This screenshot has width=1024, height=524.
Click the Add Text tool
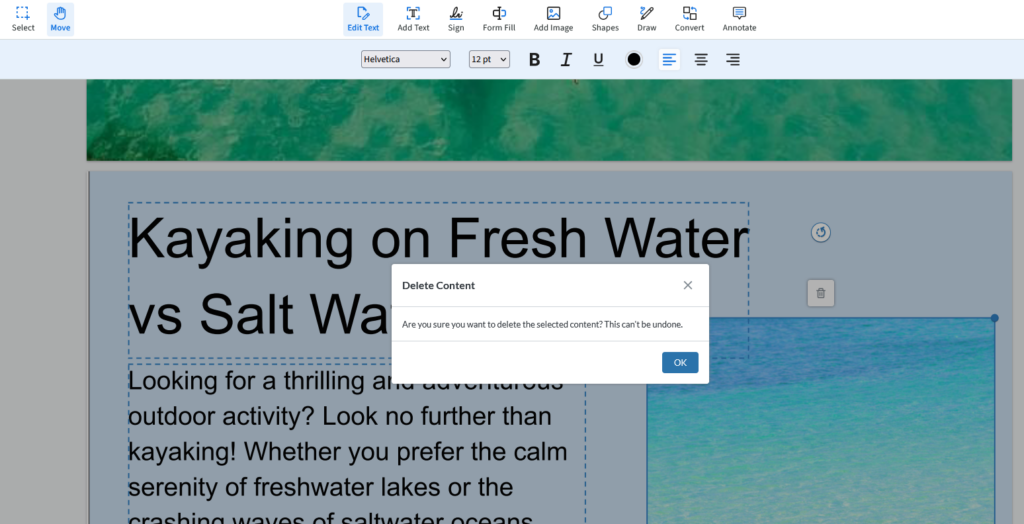click(x=413, y=18)
